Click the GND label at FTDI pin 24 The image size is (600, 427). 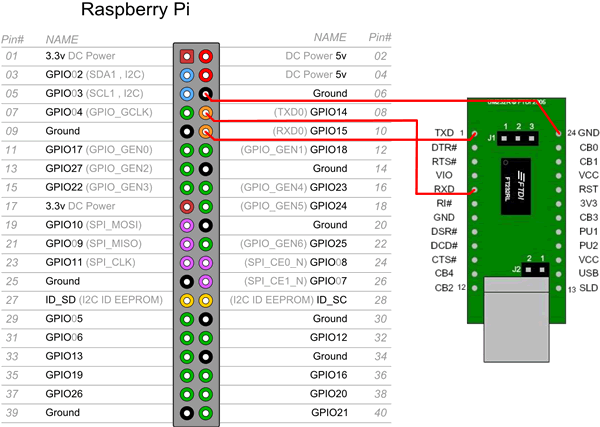[589, 133]
